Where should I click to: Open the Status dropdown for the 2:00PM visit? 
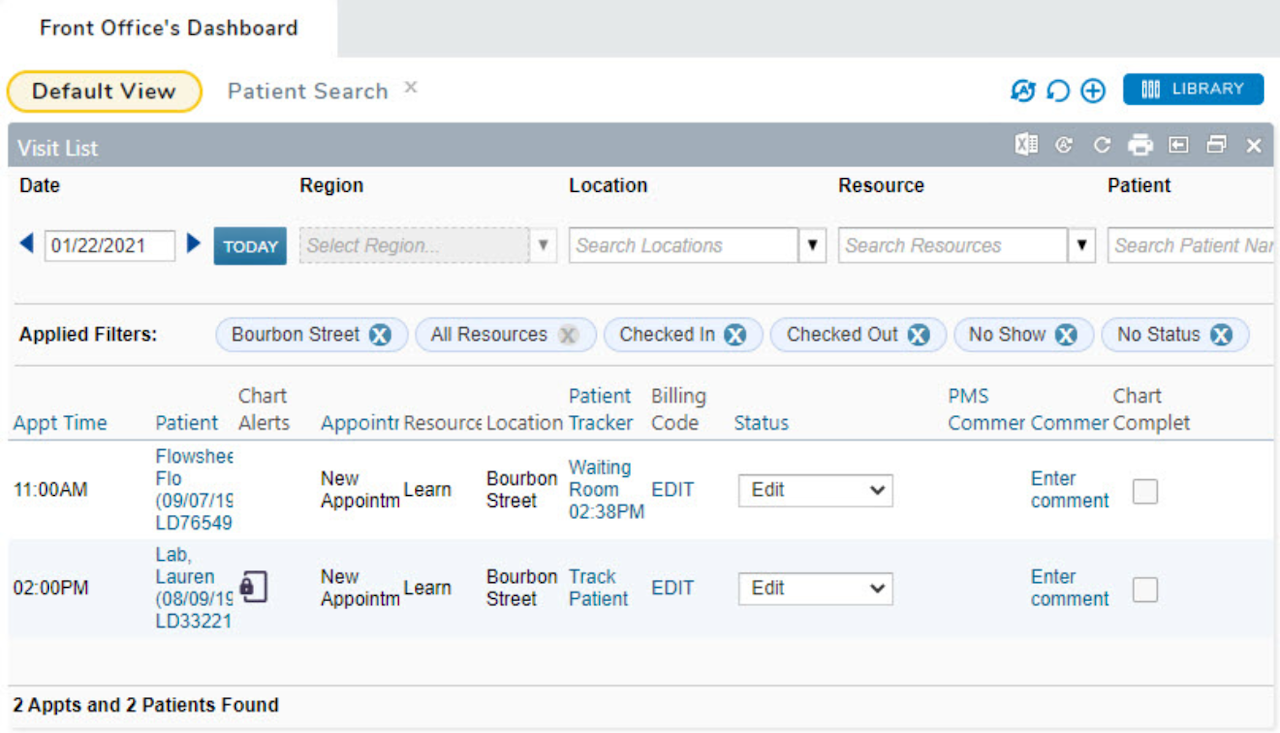coord(815,589)
